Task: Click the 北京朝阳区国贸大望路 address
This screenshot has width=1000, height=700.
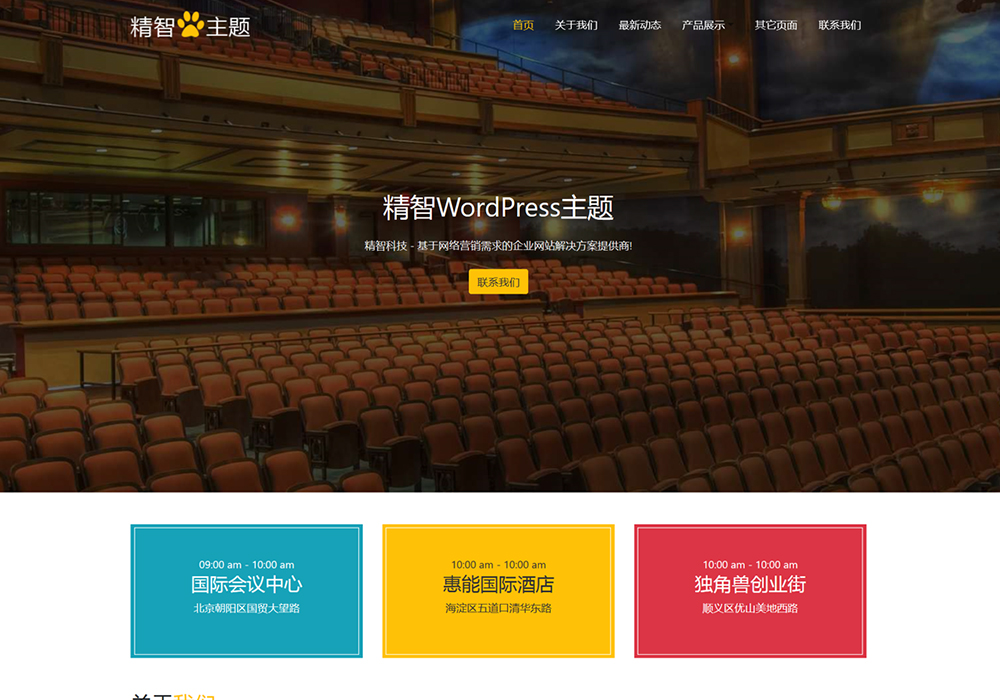Action: point(246,608)
